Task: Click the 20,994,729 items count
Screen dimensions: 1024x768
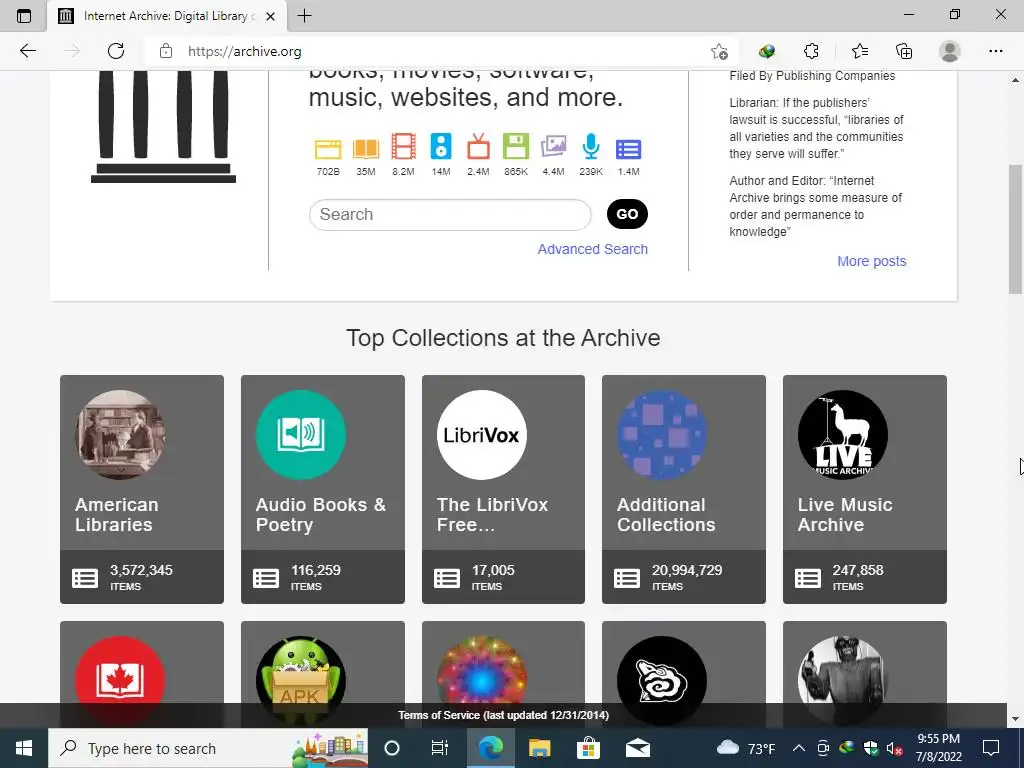Action: [687, 570]
